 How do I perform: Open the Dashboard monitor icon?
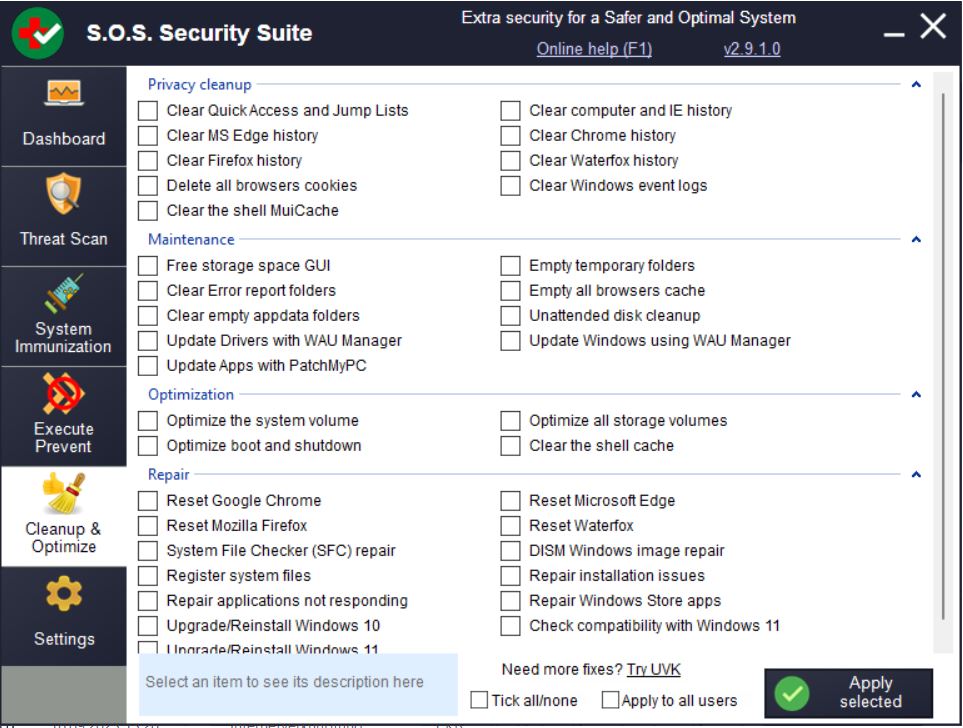(64, 96)
